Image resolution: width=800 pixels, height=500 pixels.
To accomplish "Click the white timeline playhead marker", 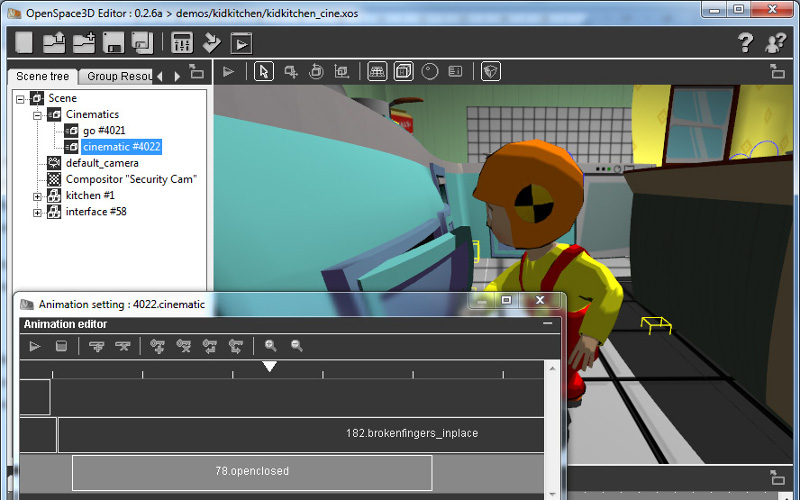I will (269, 367).
